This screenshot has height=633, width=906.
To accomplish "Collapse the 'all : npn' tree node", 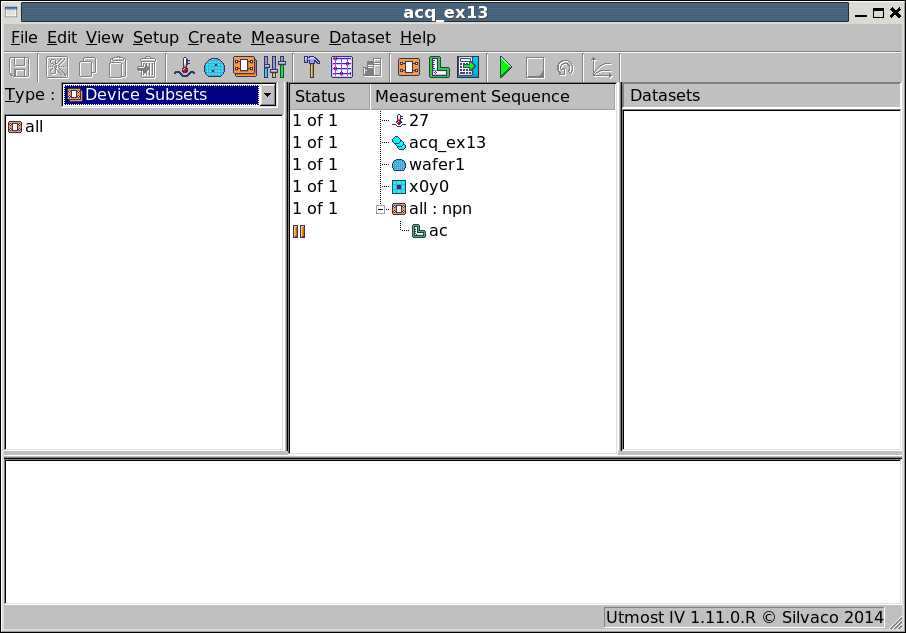I will coord(380,209).
